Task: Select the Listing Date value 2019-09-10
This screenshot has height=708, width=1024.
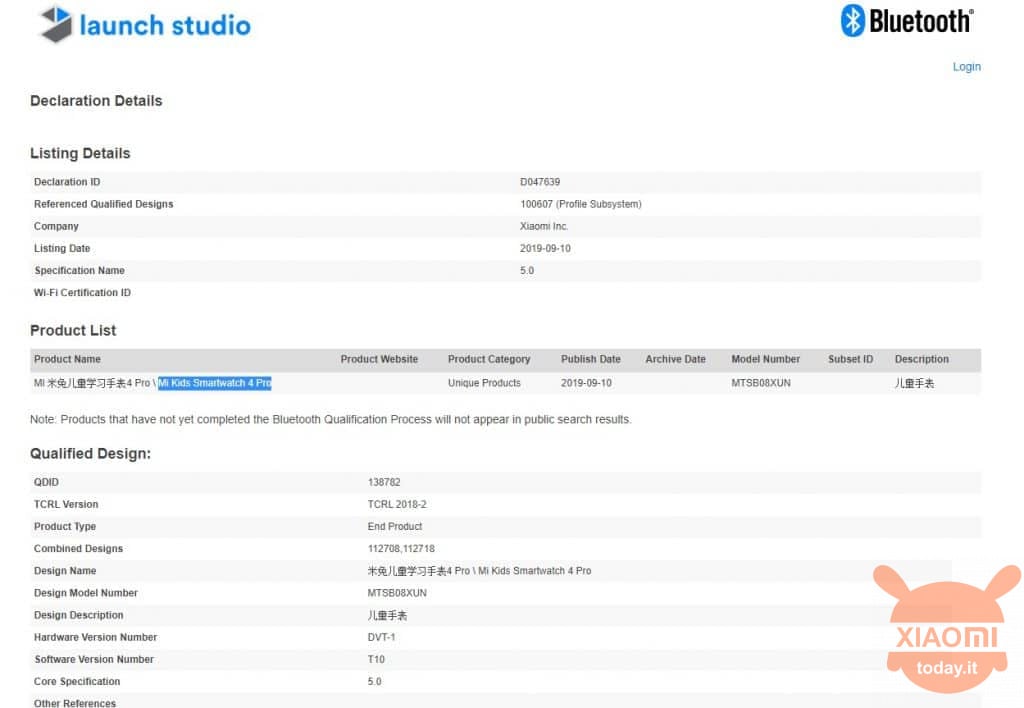Action: [x=545, y=248]
